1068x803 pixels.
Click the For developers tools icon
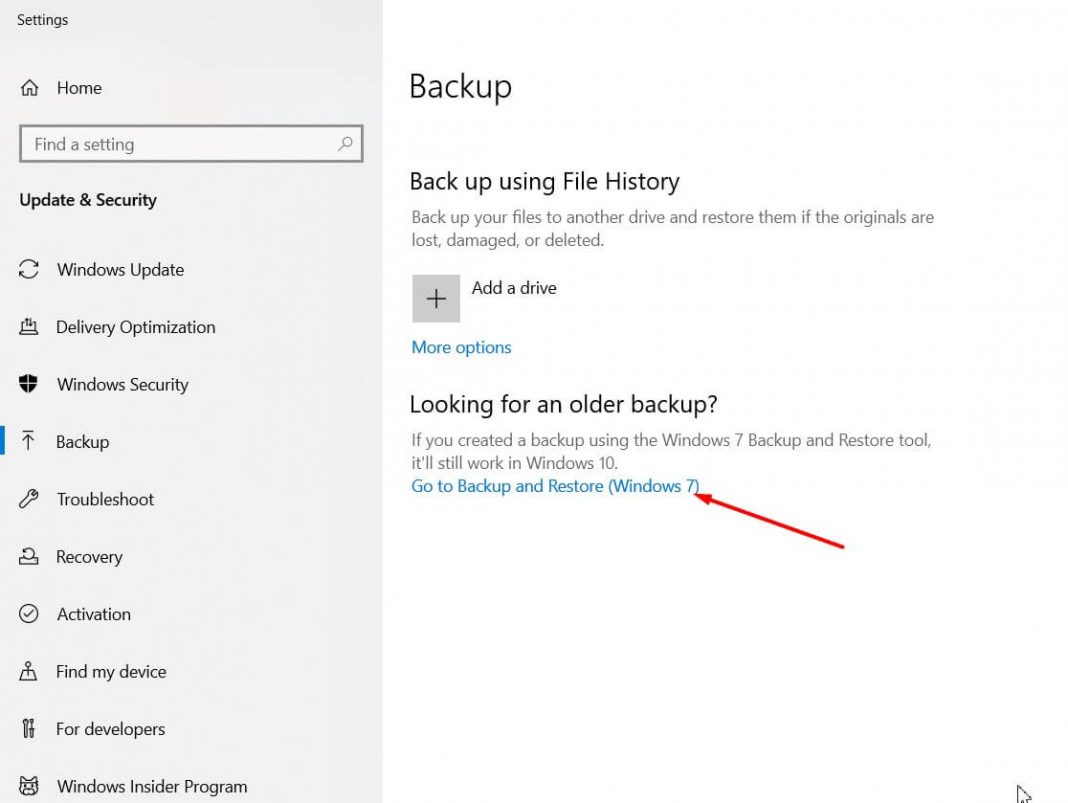click(x=28, y=728)
